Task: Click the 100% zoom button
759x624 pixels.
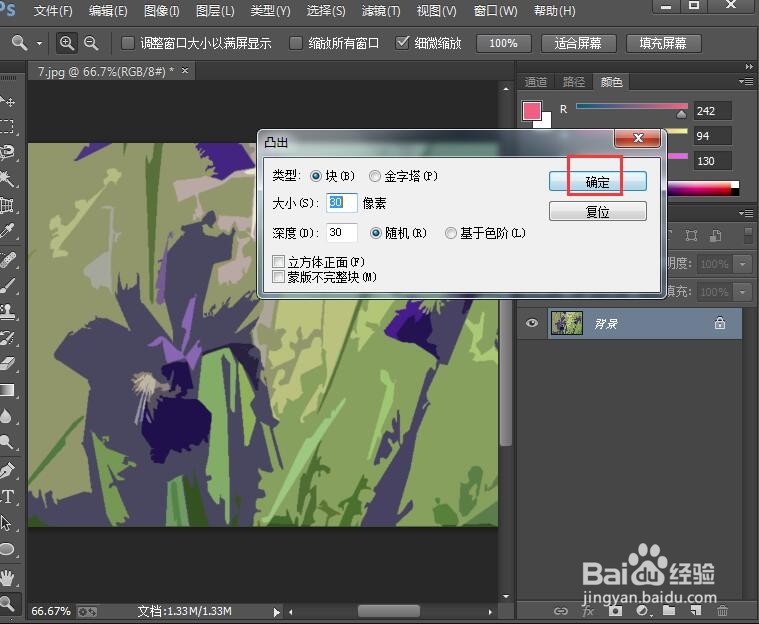Action: tap(503, 44)
